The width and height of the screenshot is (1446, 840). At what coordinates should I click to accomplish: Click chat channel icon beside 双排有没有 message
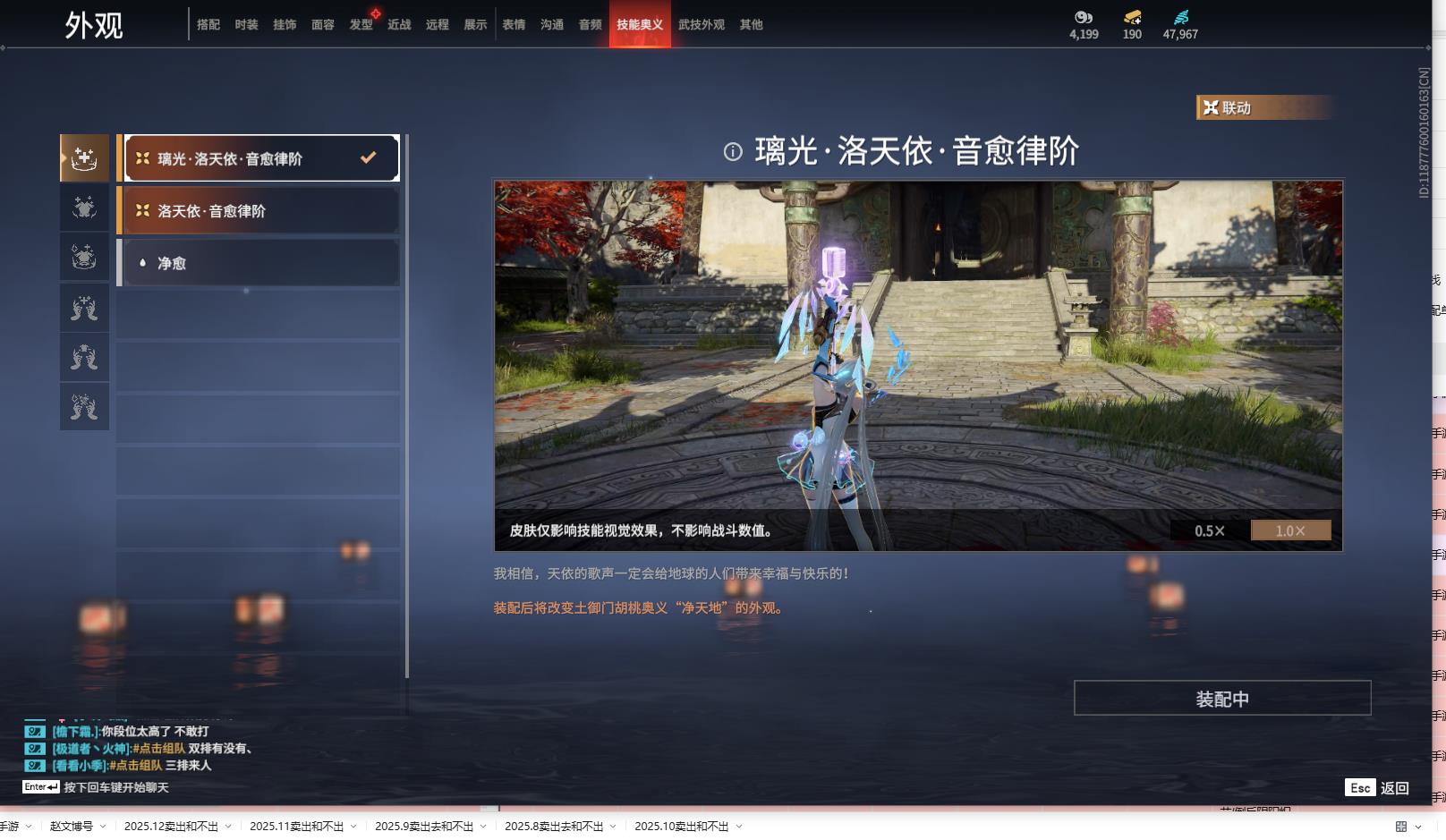pyautogui.click(x=35, y=749)
